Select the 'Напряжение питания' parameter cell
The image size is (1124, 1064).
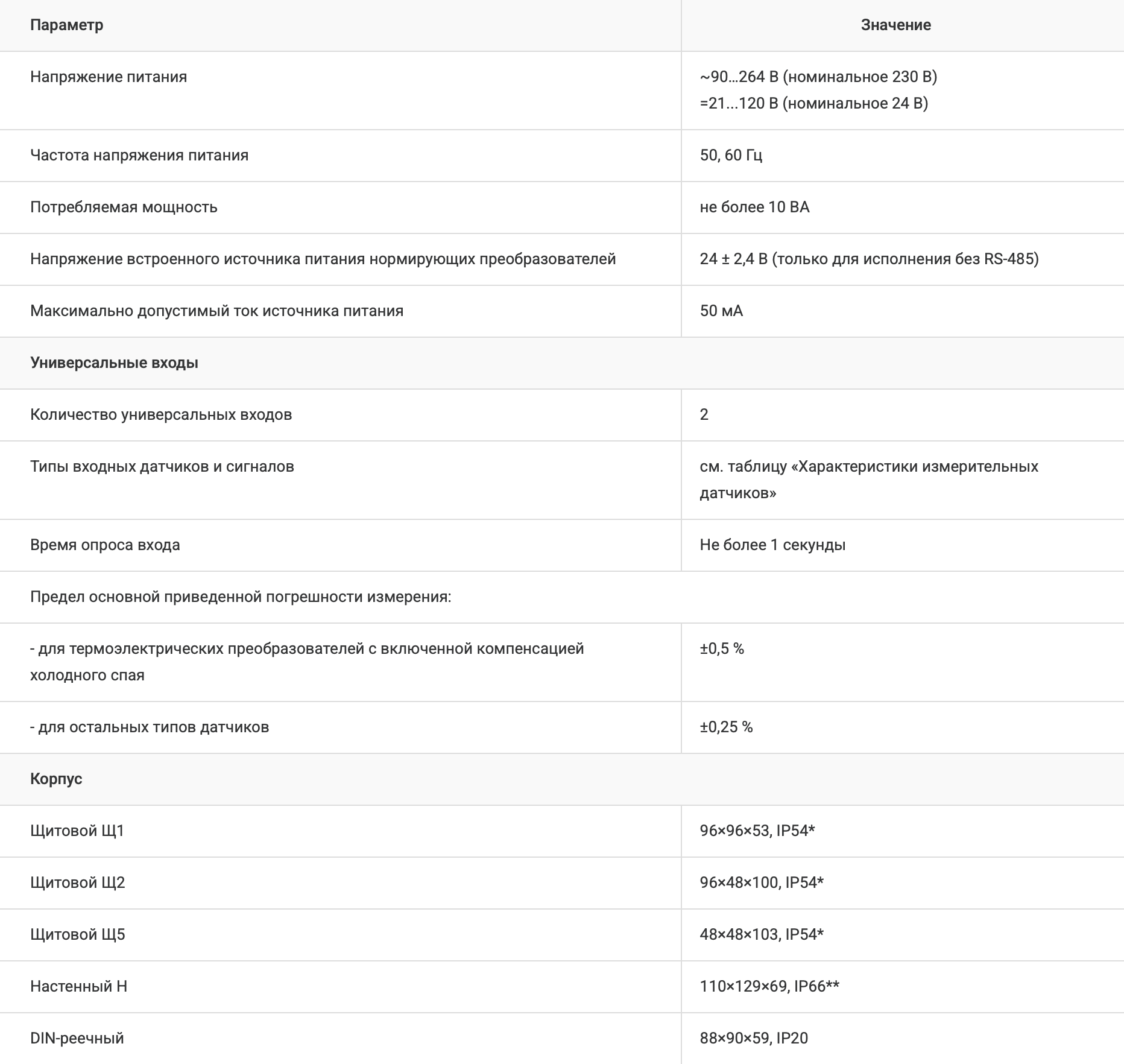(x=109, y=77)
